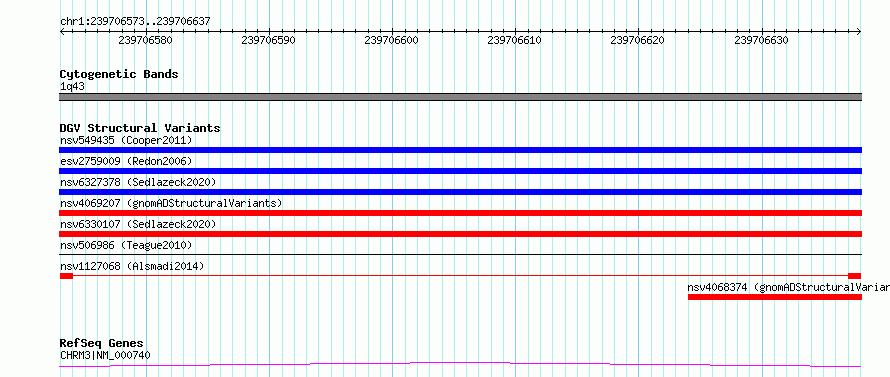The height and width of the screenshot is (377, 890).
Task: Click ruler position 239706590
Action: [268, 41]
